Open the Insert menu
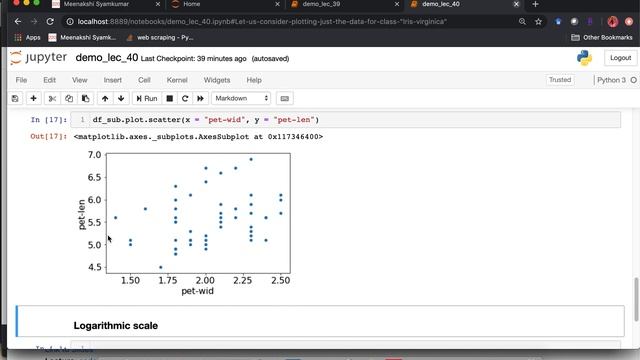640x360 pixels. pos(113,80)
